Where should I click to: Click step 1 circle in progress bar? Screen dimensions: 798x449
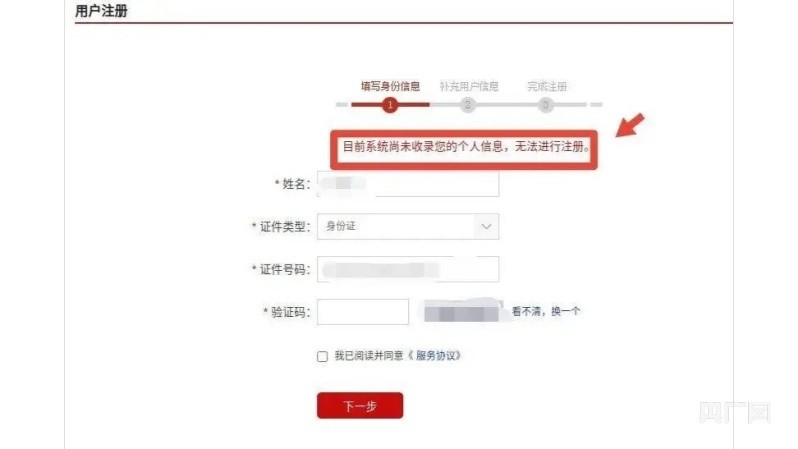point(390,105)
